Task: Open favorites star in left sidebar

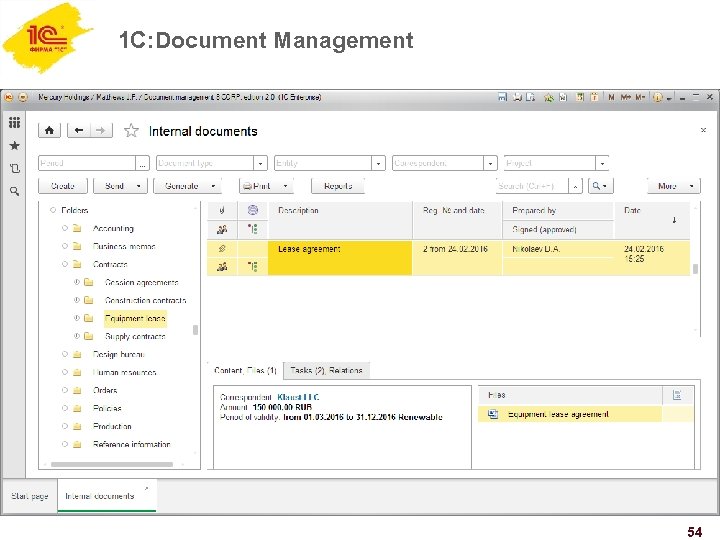Action: pyautogui.click(x=14, y=146)
